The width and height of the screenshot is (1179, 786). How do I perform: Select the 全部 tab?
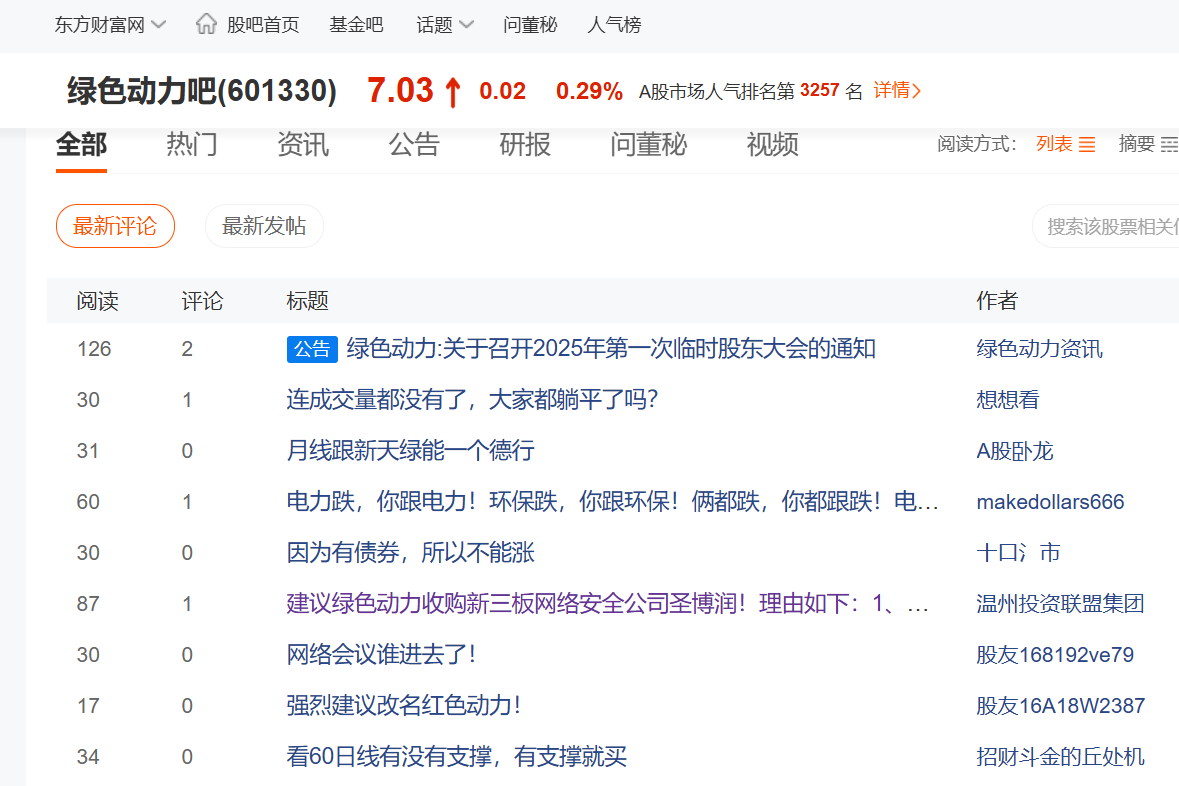point(81,144)
